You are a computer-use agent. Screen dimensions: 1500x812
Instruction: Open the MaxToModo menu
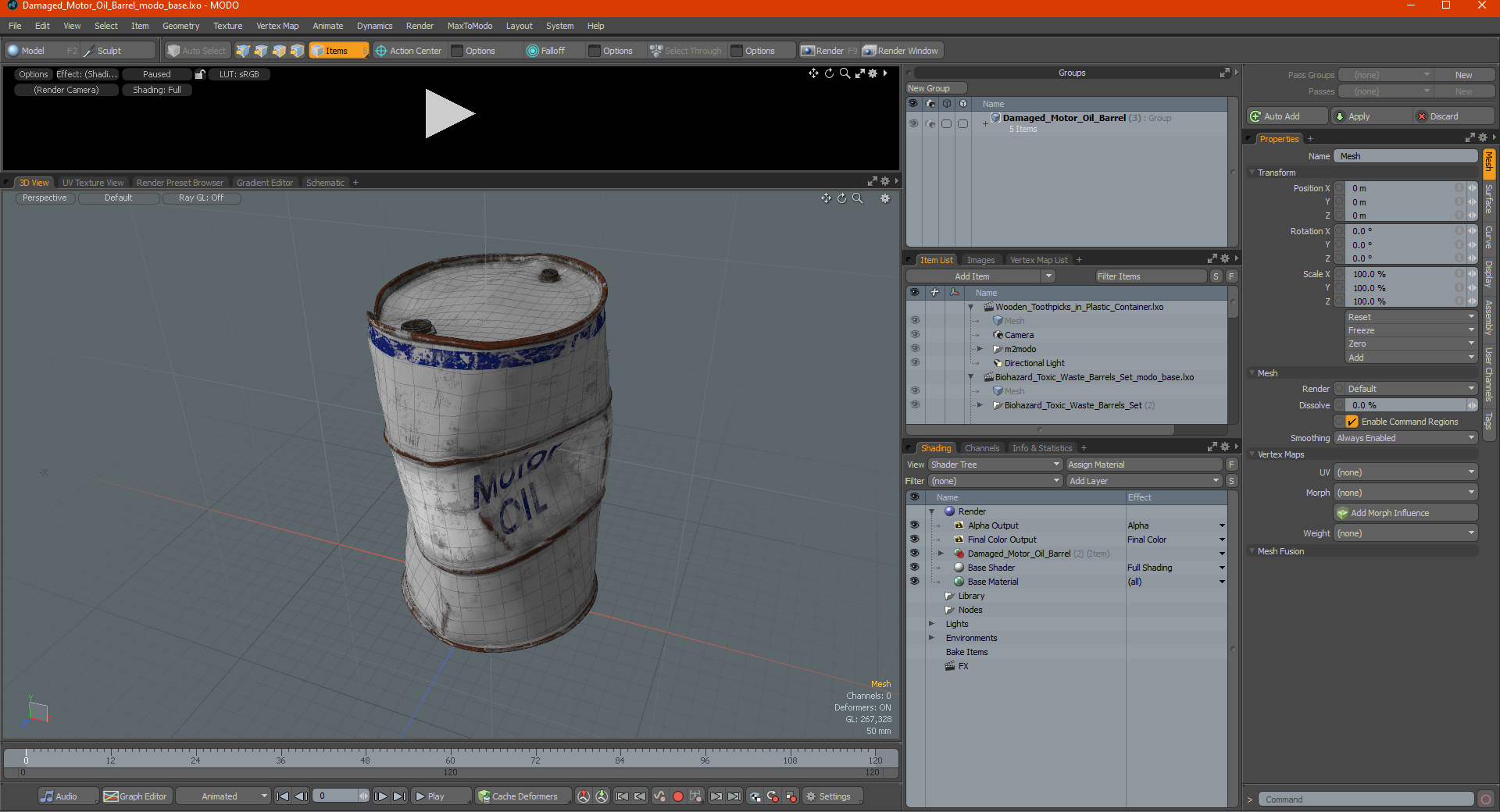(470, 26)
